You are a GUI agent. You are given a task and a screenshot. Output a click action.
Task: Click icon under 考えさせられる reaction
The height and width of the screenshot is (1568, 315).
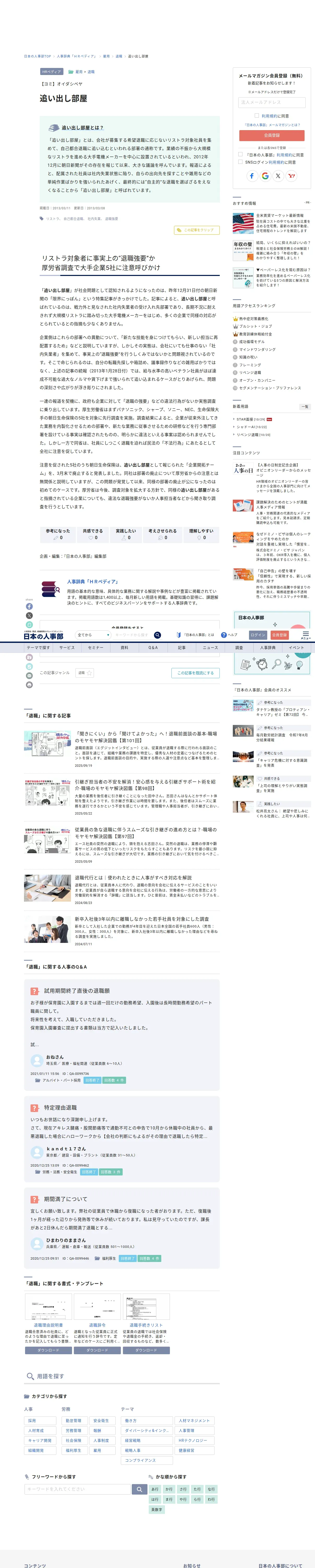[x=160, y=538]
